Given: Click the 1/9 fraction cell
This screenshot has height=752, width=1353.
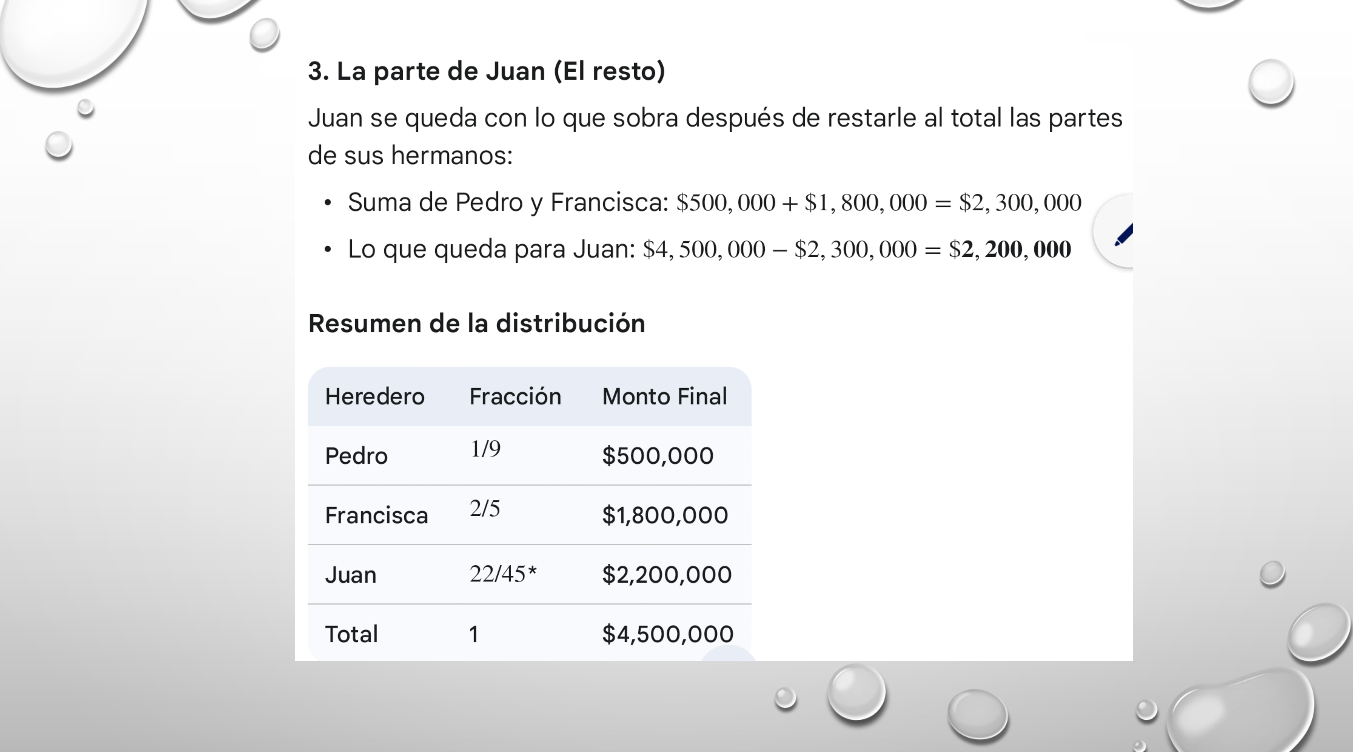Looking at the screenshot, I should pos(485,450).
